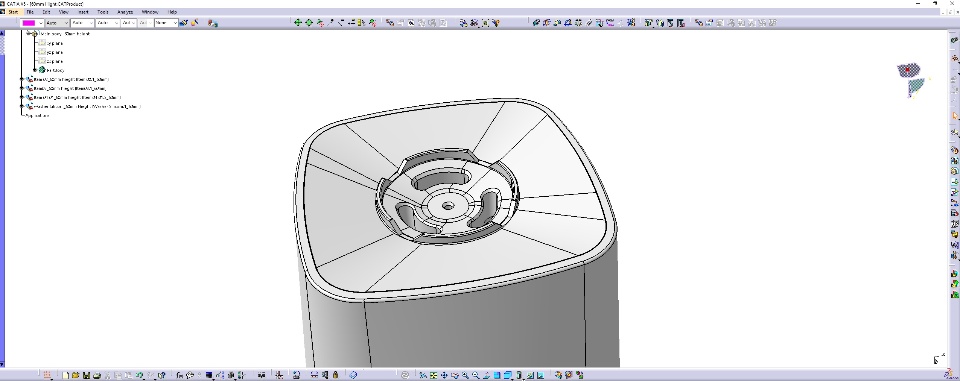Open the first Auto dropdown next to color
This screenshot has height=381, width=960.
[57, 23]
